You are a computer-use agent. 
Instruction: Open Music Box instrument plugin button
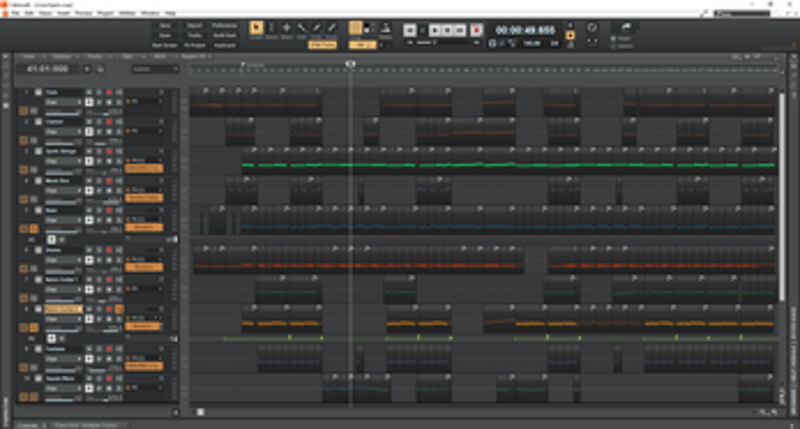coord(144,197)
